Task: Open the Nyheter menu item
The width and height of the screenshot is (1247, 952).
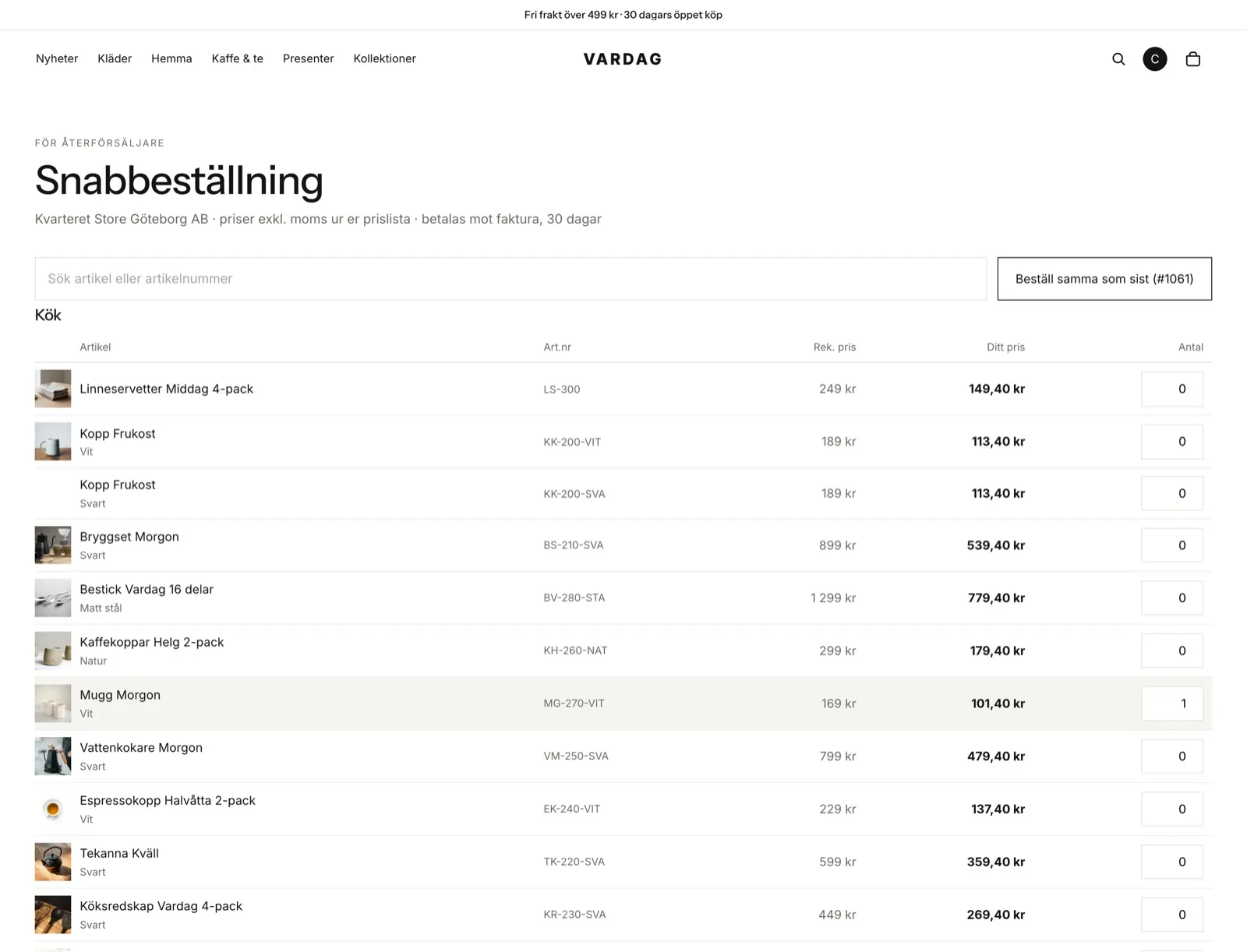Action: (x=57, y=58)
